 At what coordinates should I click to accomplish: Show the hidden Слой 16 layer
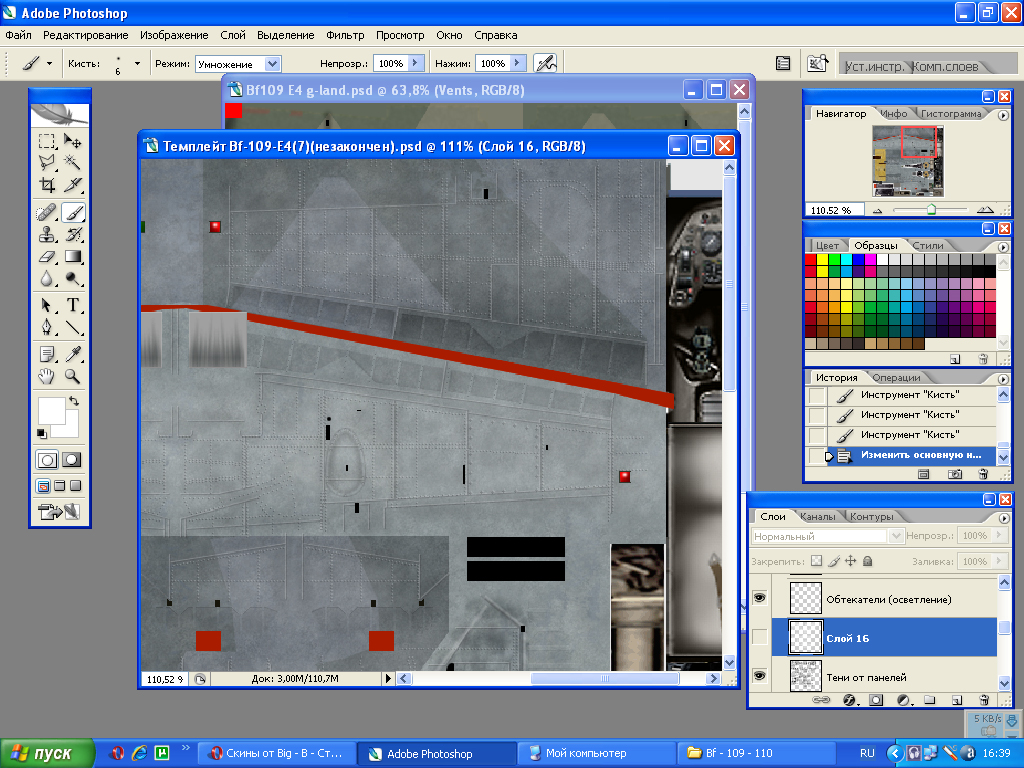tap(760, 637)
